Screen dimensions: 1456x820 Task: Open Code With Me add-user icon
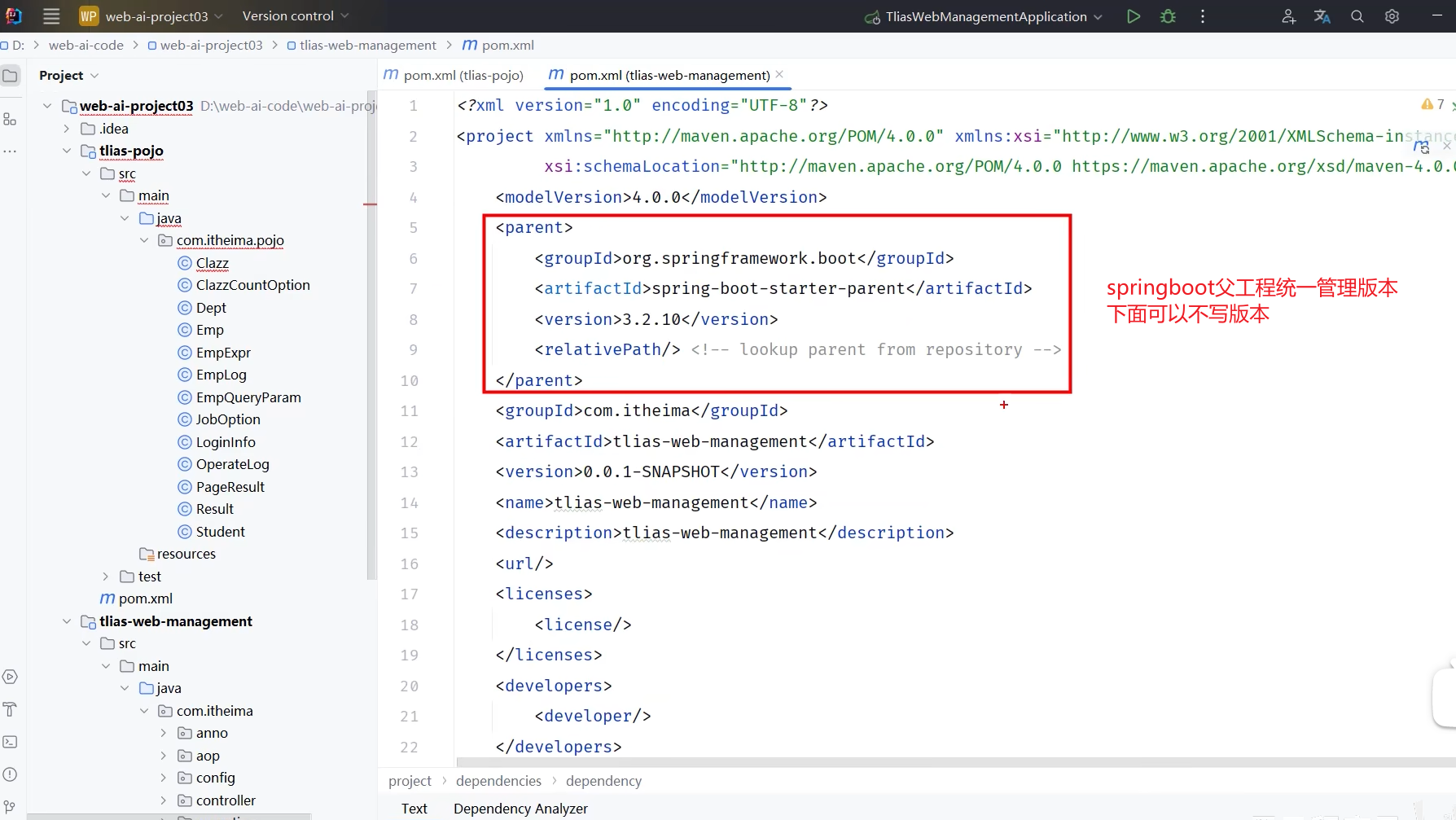1288,16
